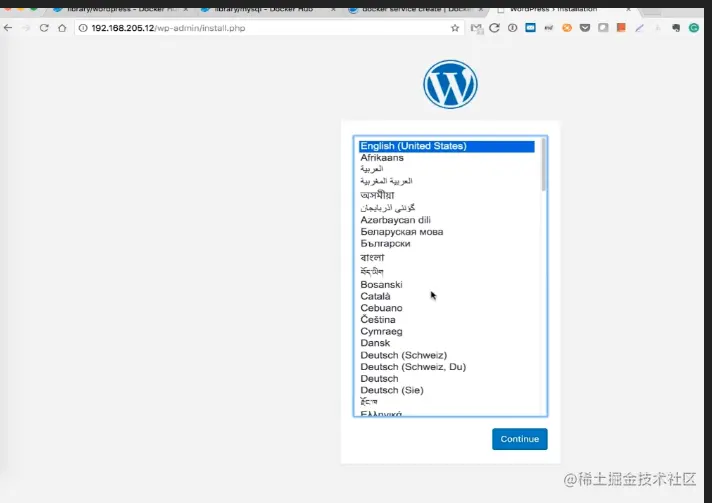
Task: Open the 1Password circle extension icon
Action: tap(512, 28)
